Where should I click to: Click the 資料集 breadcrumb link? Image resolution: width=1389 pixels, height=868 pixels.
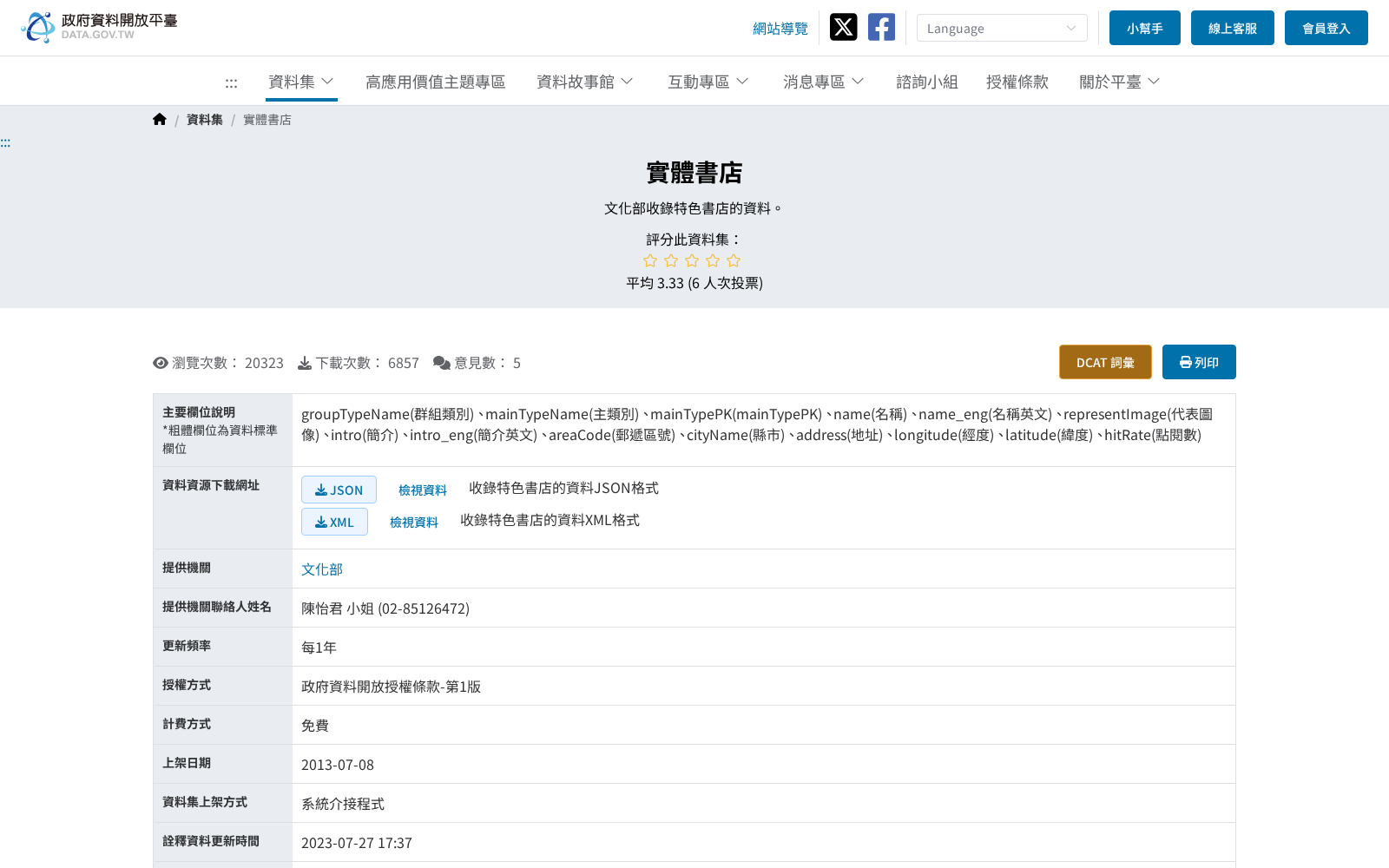(205, 120)
